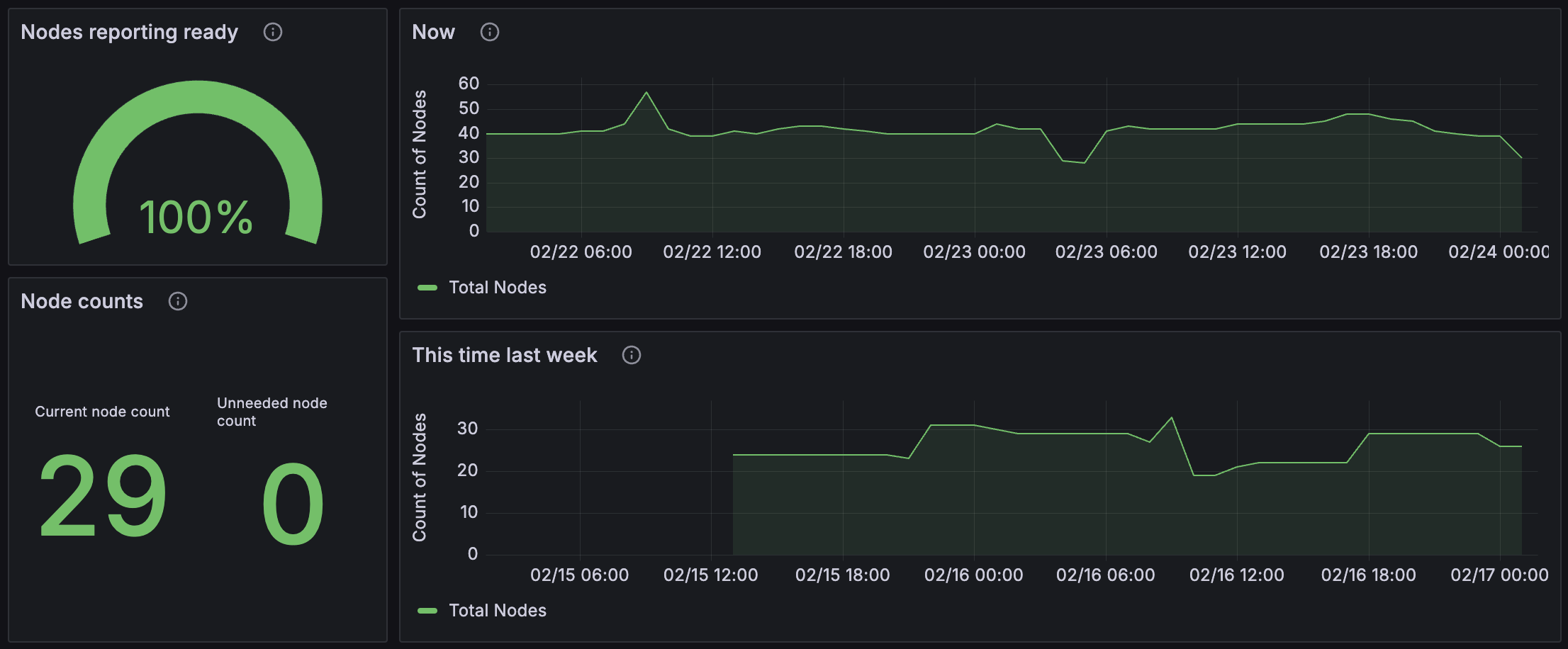Click the 30 y-axis tick in last week chart
1568x649 pixels.
(x=467, y=429)
